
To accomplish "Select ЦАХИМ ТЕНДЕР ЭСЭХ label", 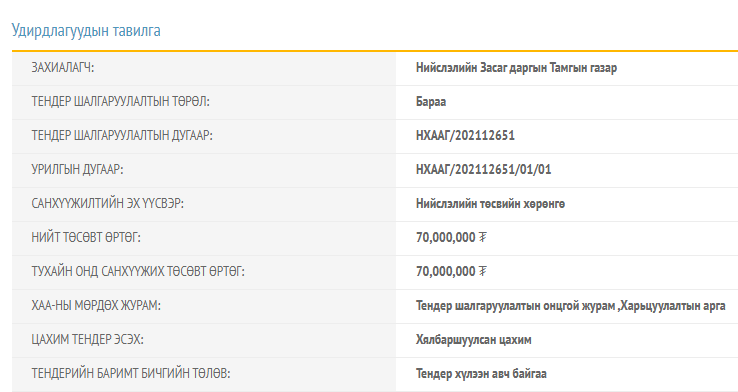I will pyautogui.click(x=88, y=339).
